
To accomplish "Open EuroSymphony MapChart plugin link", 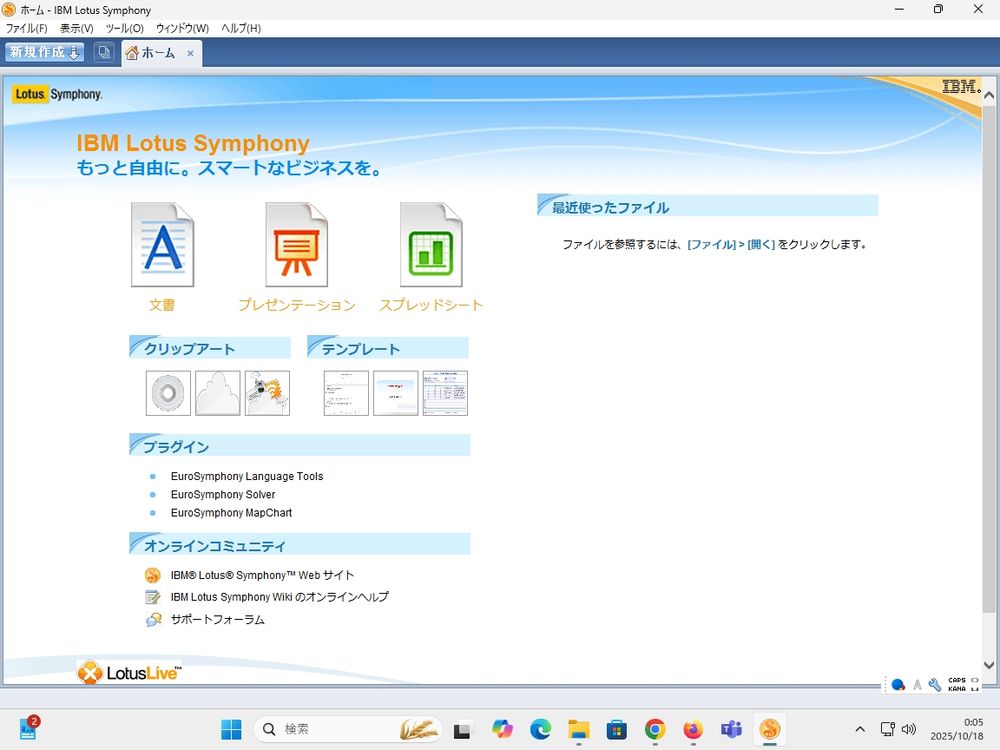I will (231, 513).
